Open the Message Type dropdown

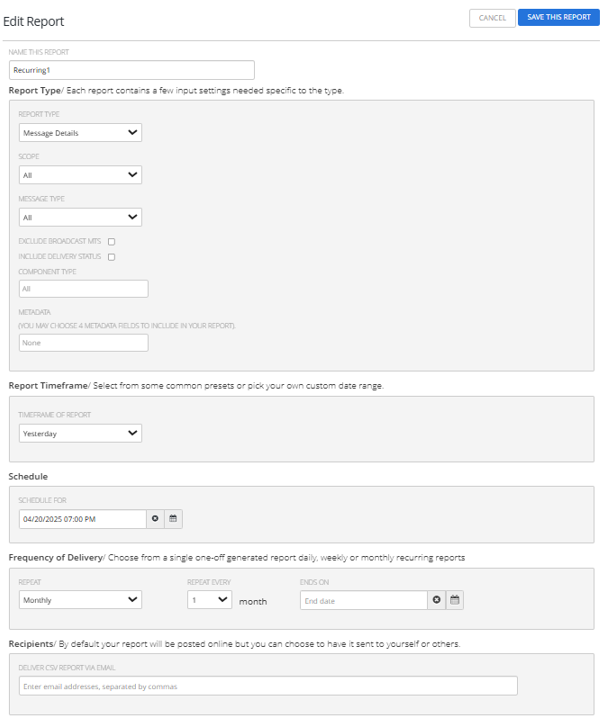80,217
